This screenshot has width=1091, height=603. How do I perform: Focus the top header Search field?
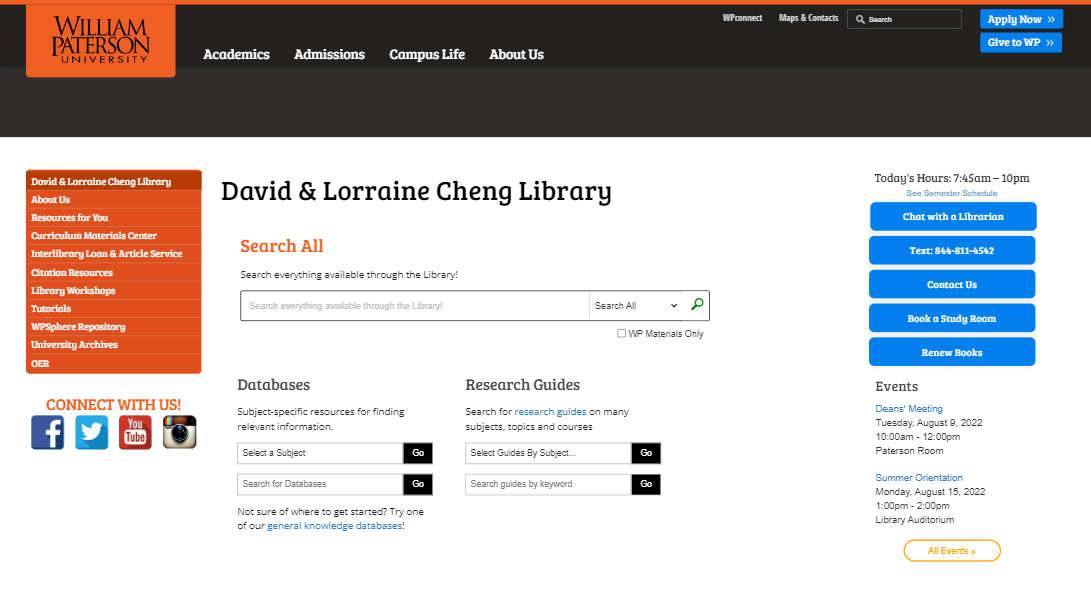905,19
